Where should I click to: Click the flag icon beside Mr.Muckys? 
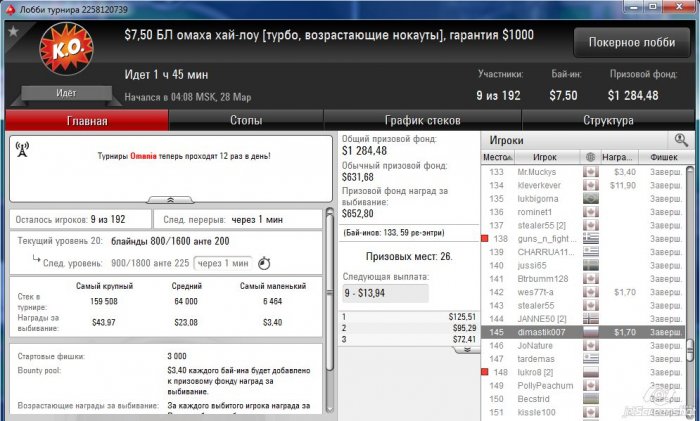pos(591,172)
